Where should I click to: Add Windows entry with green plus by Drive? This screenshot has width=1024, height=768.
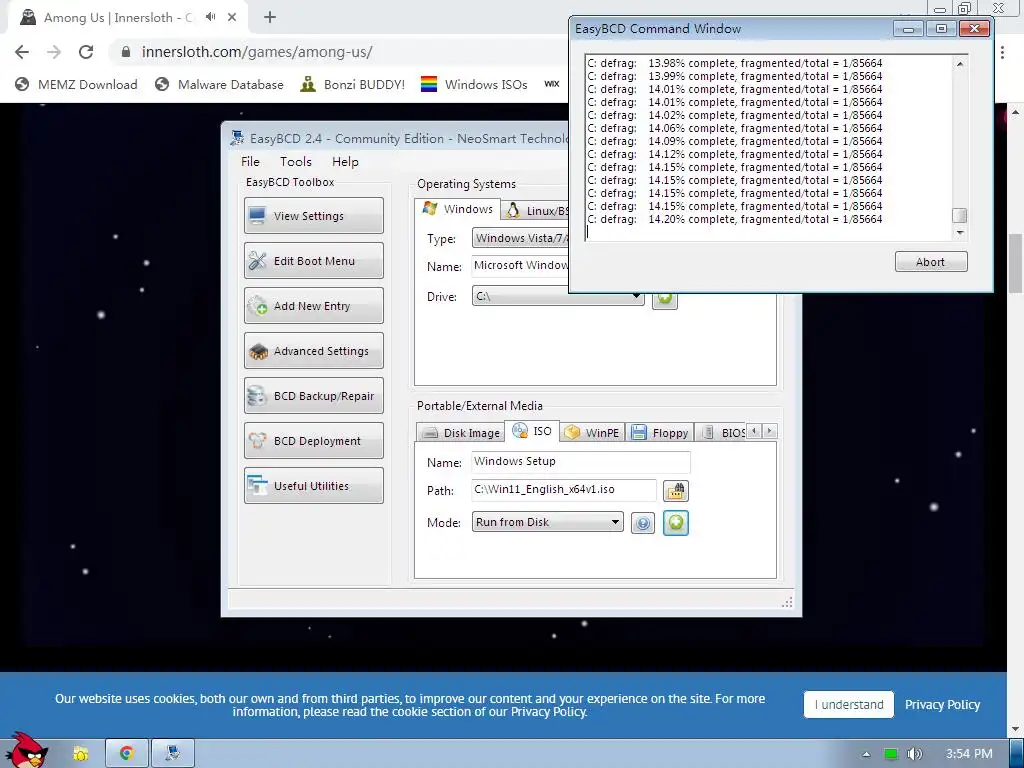tap(664, 300)
